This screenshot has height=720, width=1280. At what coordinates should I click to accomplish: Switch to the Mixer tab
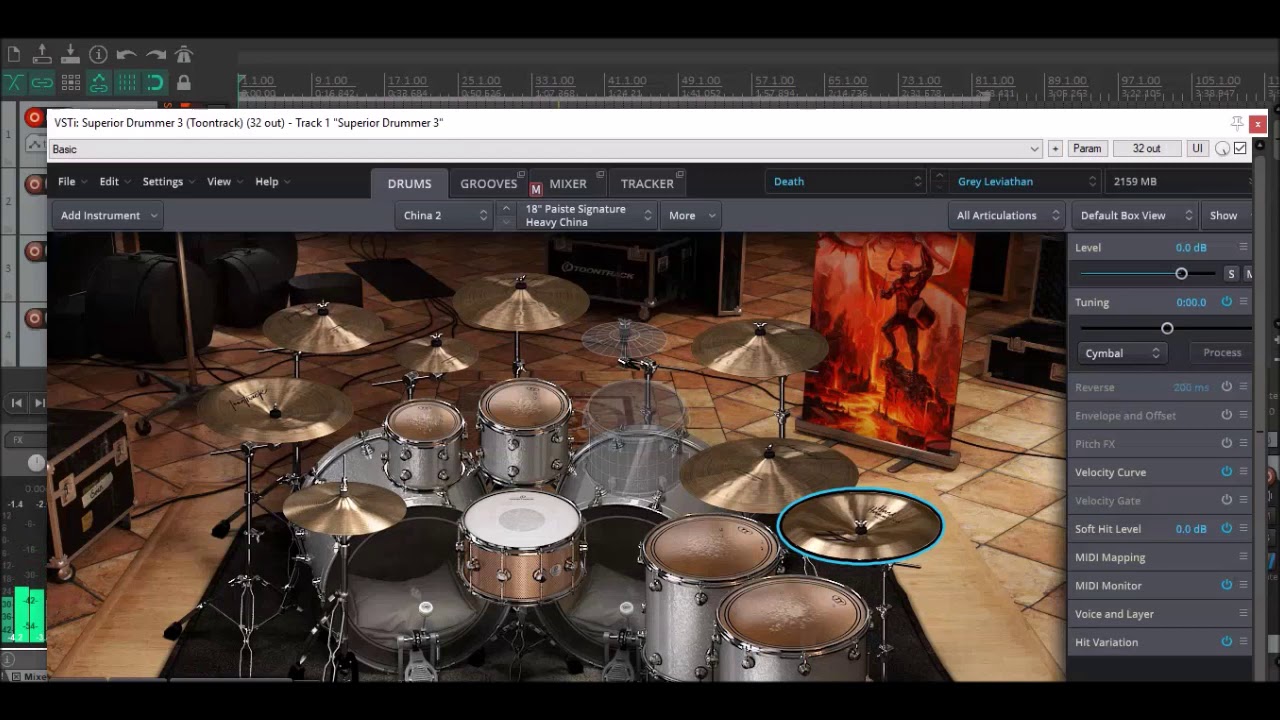tap(568, 184)
